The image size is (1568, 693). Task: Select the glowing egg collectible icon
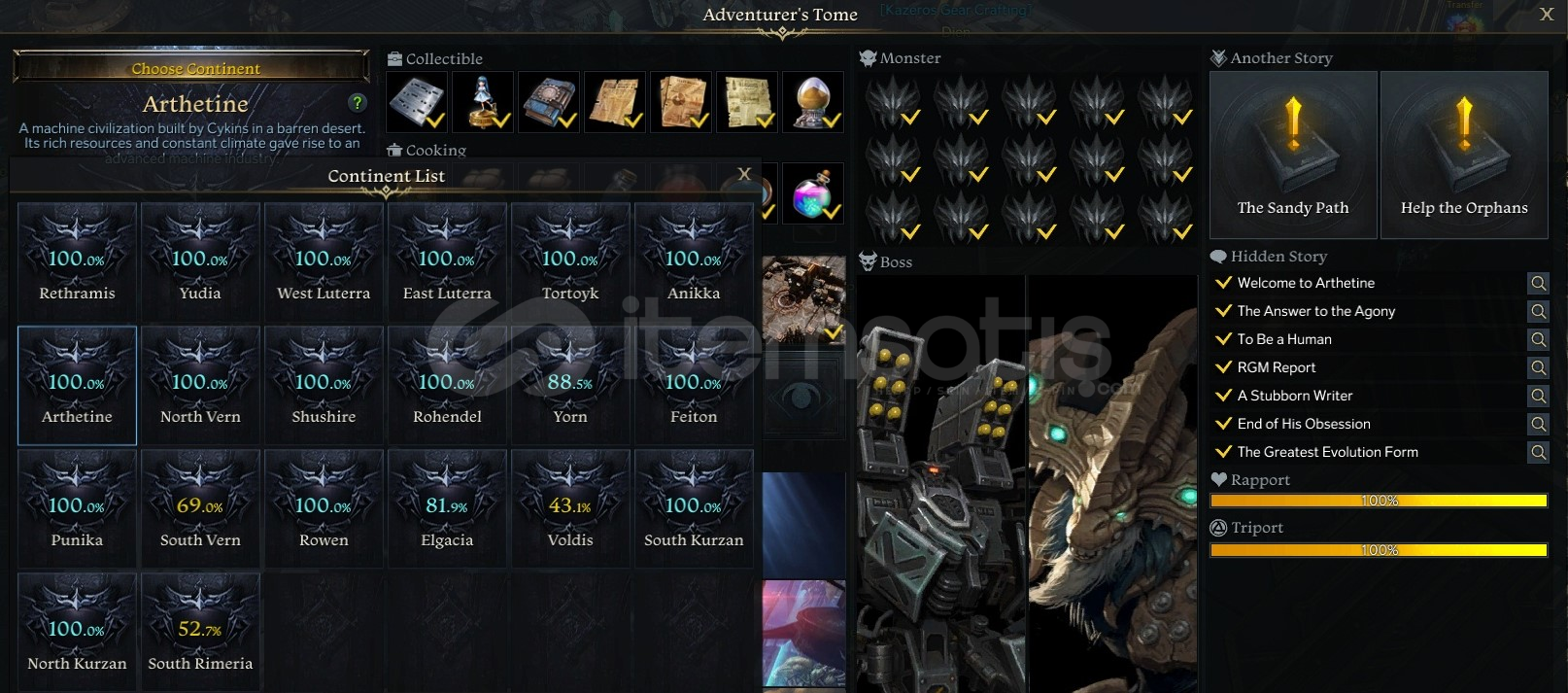pyautogui.click(x=812, y=102)
